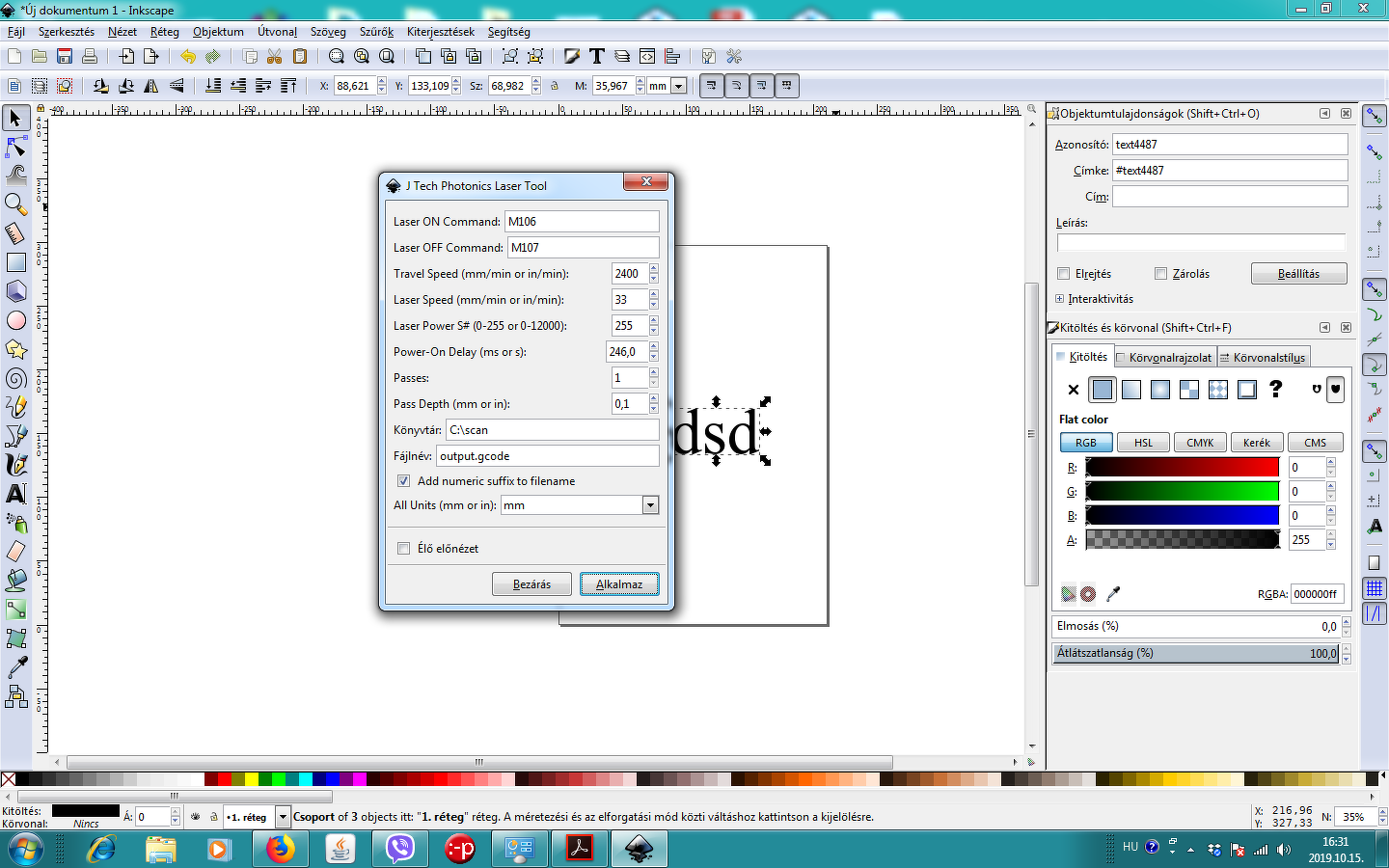Uncheck Add numeric suffix to filename
The height and width of the screenshot is (868, 1389).
click(403, 480)
